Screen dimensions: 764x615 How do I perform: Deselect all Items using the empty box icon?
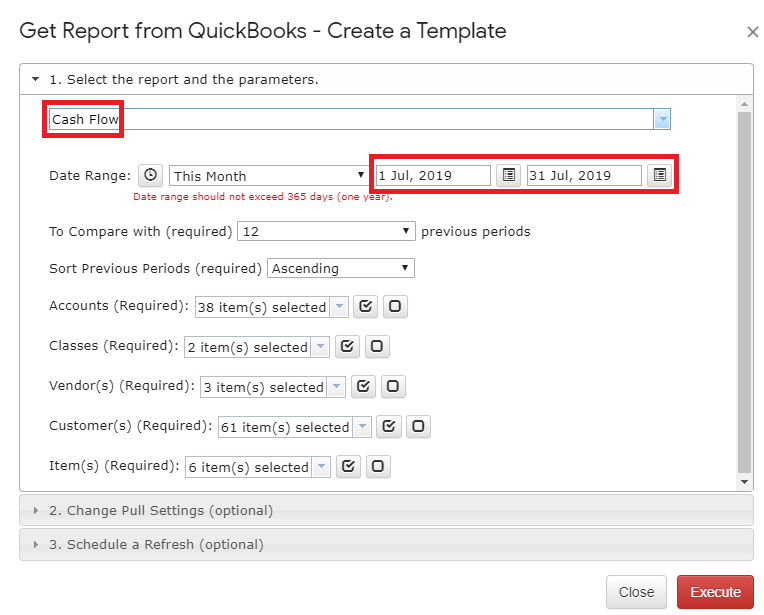377,467
